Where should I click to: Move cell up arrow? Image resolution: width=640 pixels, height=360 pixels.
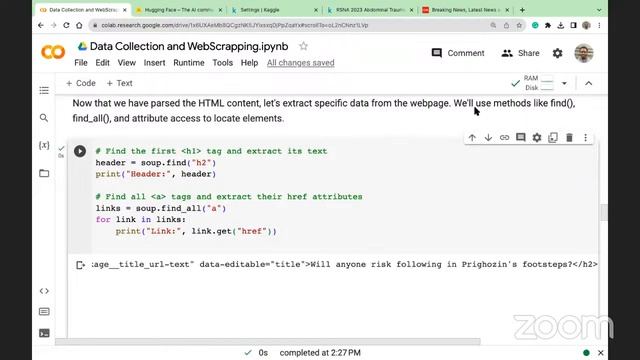tap(472, 138)
